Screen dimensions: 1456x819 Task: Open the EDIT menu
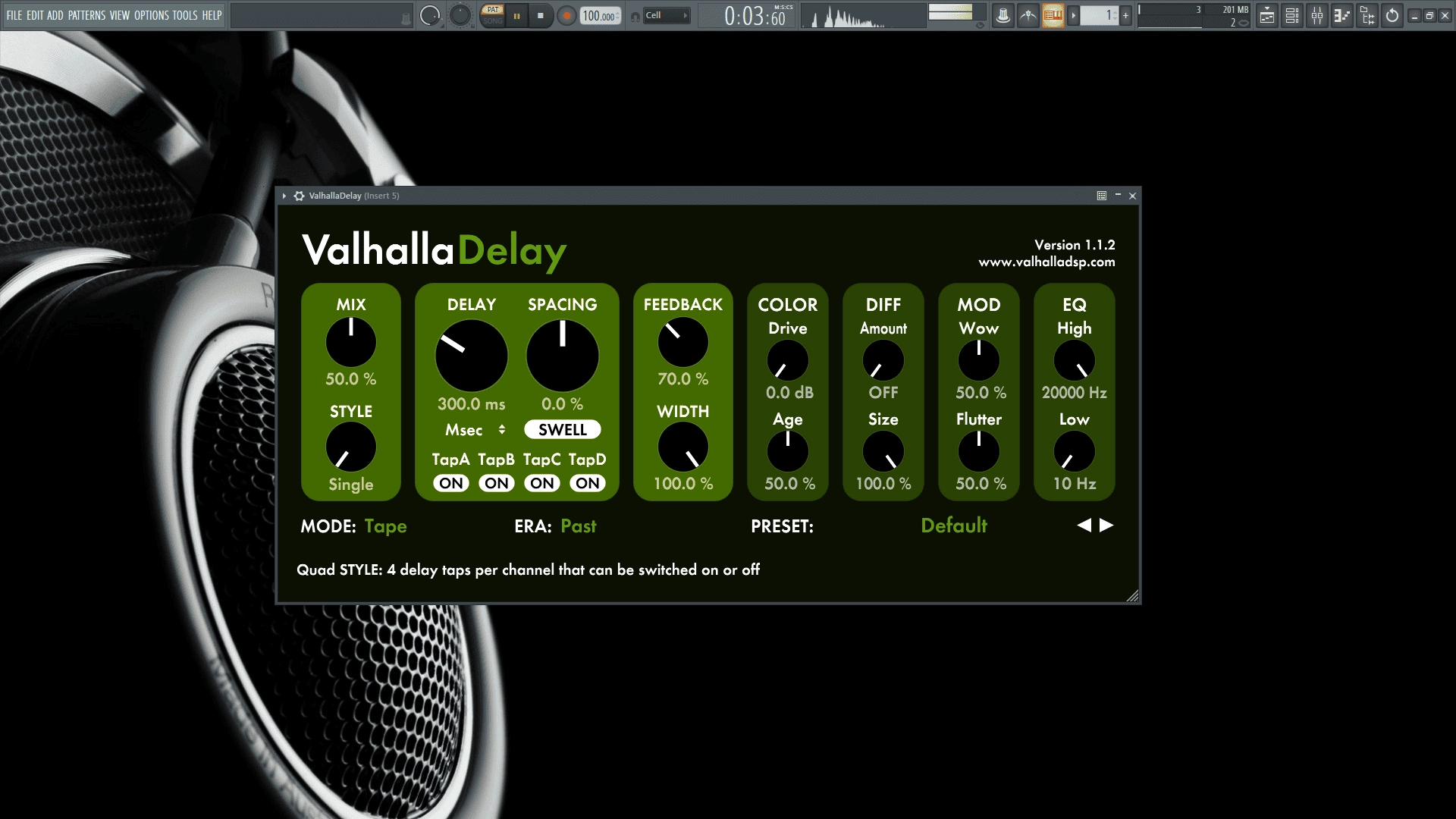point(35,15)
